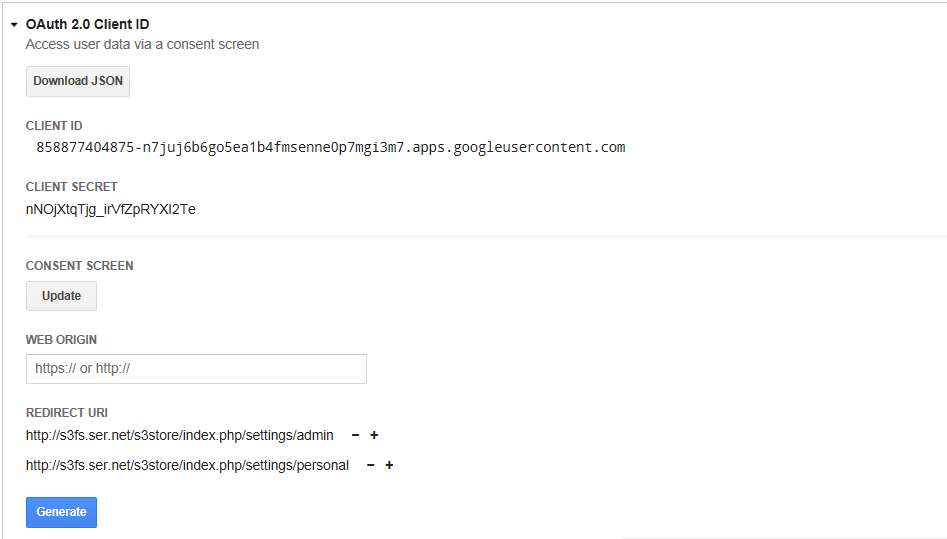Click the Download JSON button

tap(78, 81)
